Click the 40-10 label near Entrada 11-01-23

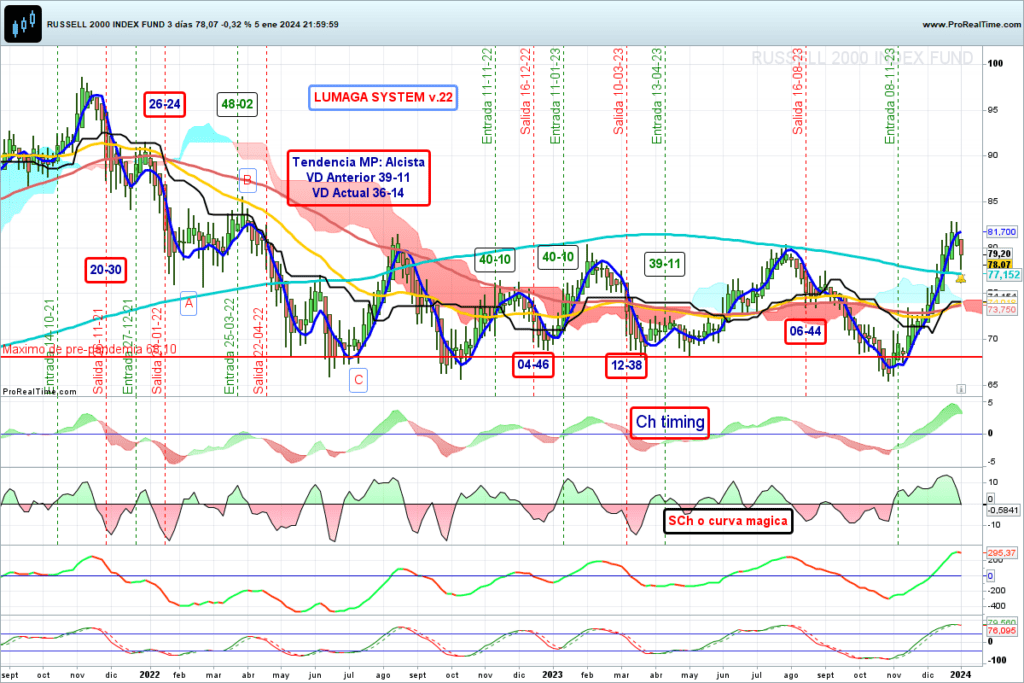pos(558,257)
